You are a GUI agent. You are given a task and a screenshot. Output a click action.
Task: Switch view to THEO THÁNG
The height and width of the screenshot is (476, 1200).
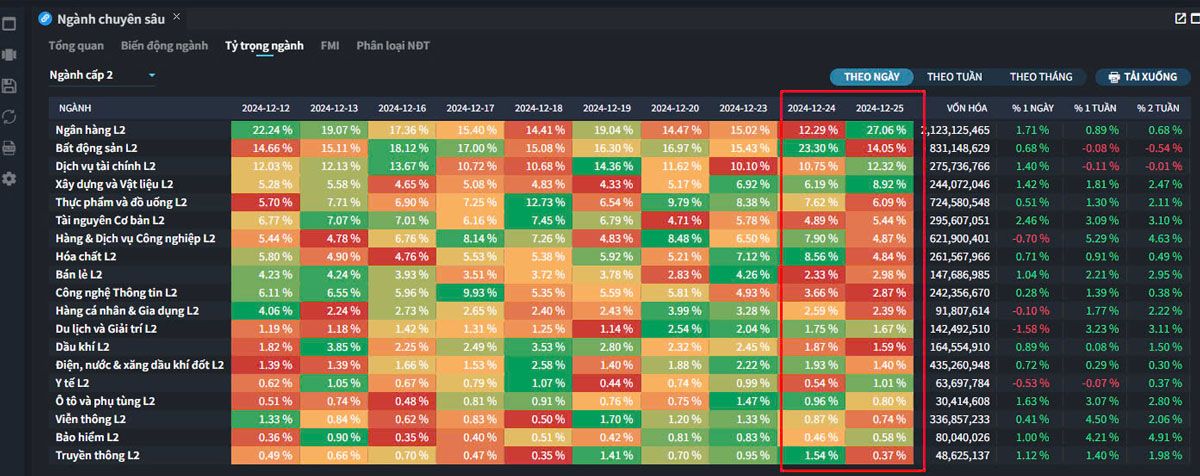tap(1041, 76)
